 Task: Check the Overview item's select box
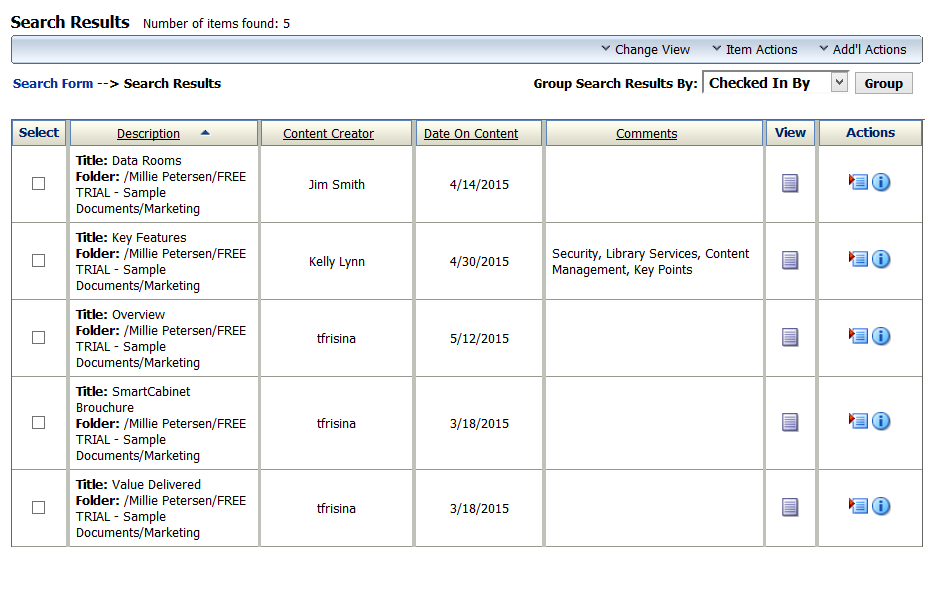click(x=38, y=337)
